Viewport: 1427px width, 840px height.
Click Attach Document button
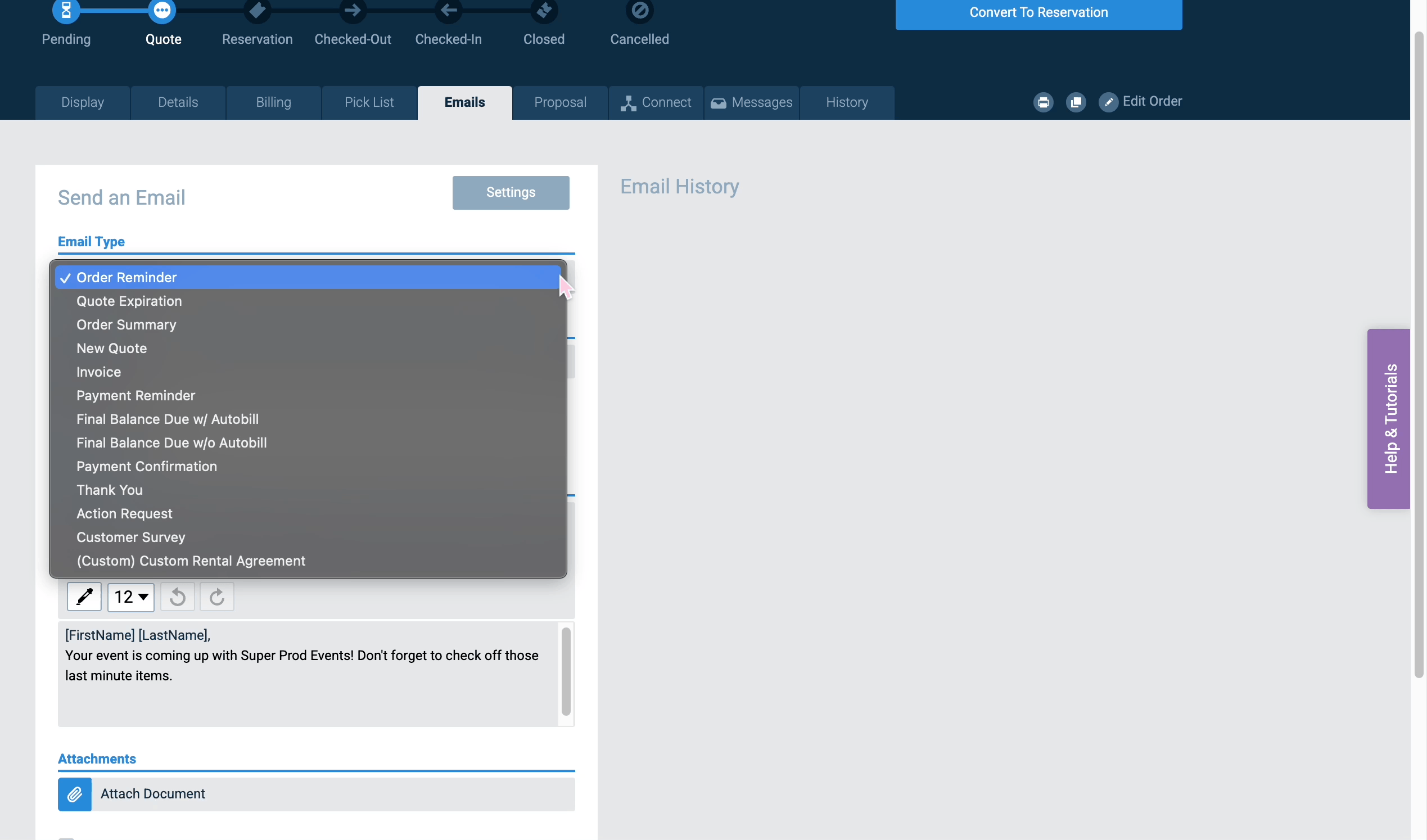point(317,794)
